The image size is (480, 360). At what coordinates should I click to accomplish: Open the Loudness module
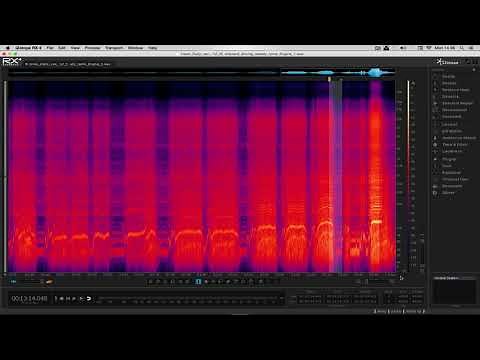452,151
